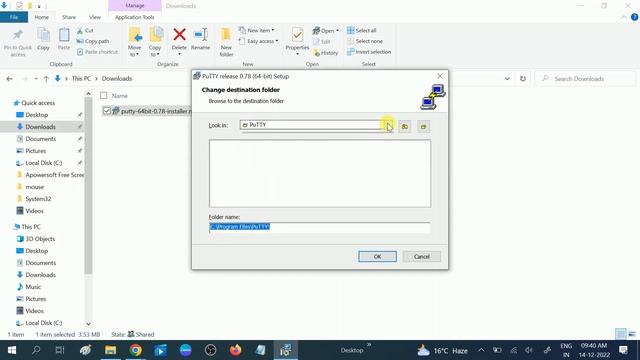The image size is (640, 360).
Task: Launch Firefox from taskbar
Action: tap(236, 350)
